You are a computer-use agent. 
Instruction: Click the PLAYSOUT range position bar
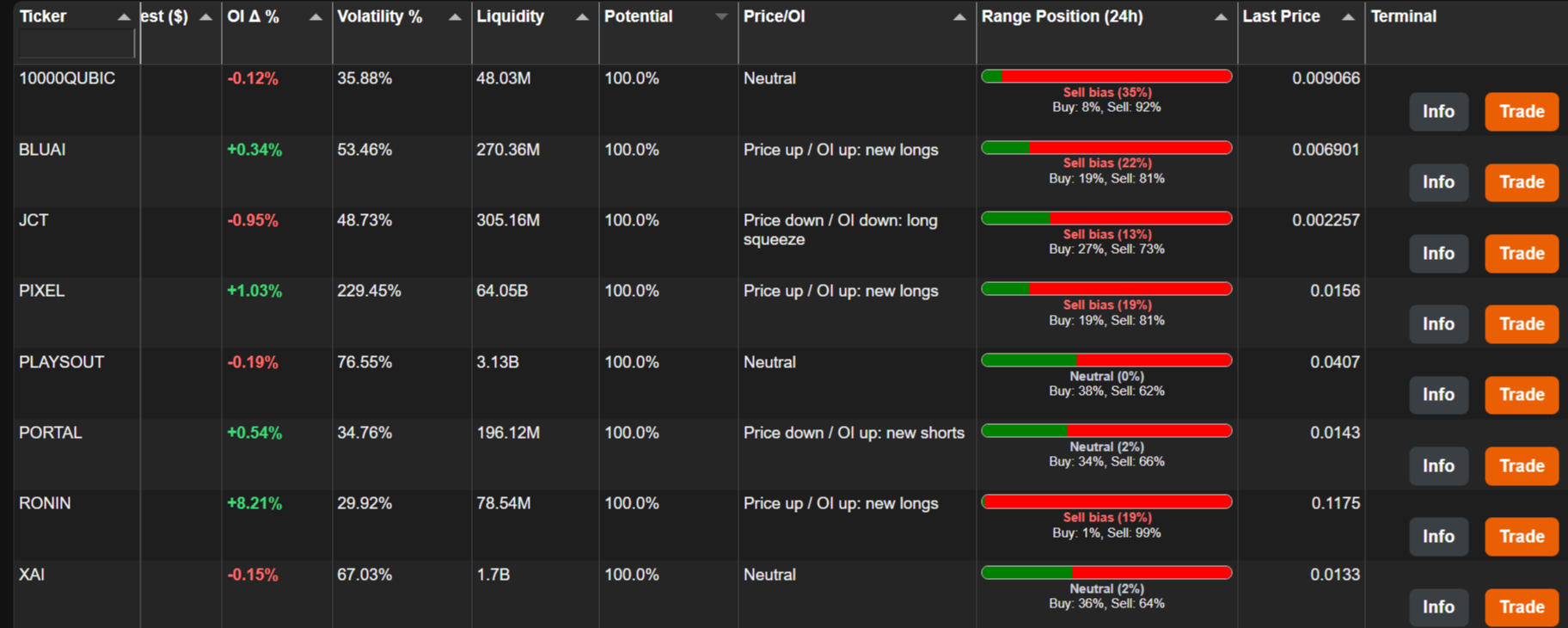coord(1106,360)
